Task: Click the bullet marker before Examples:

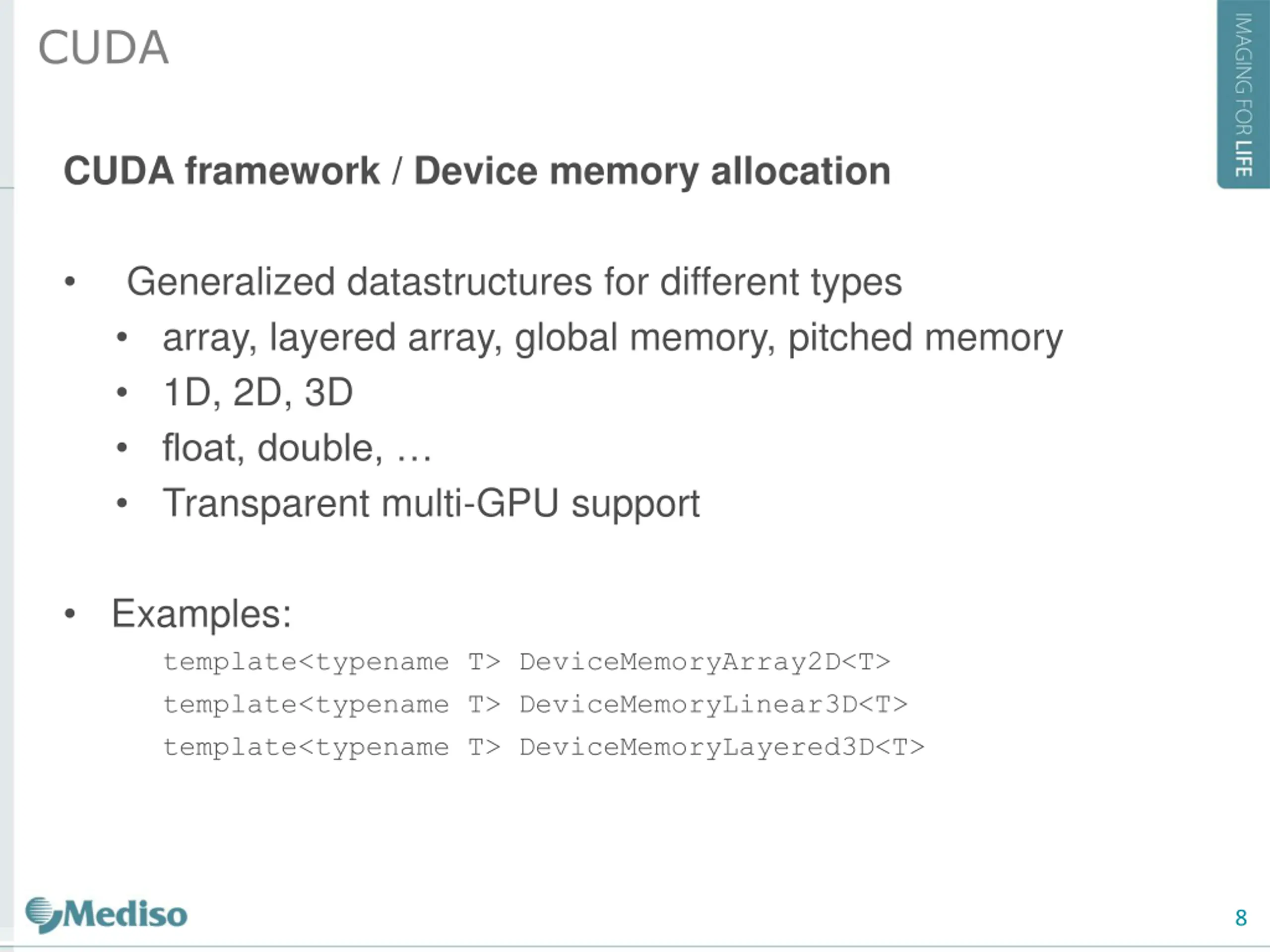Action: tap(70, 614)
